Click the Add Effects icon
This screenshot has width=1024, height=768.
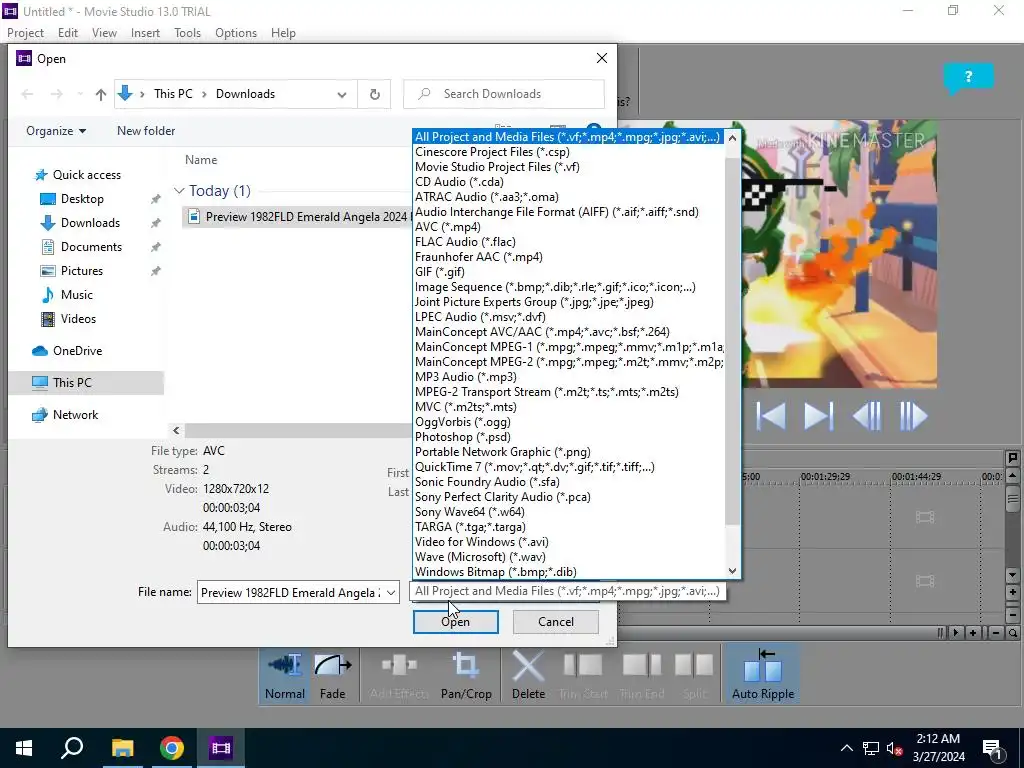398,666
